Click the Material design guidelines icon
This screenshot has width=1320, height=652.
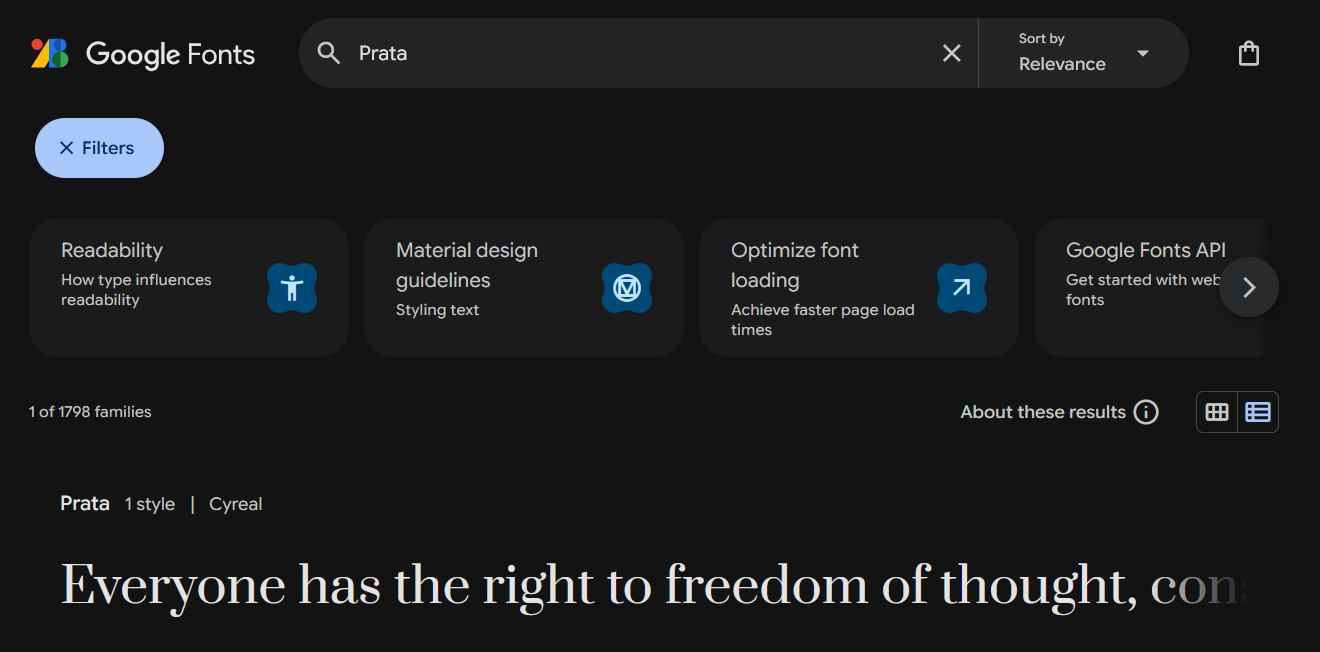(x=627, y=288)
